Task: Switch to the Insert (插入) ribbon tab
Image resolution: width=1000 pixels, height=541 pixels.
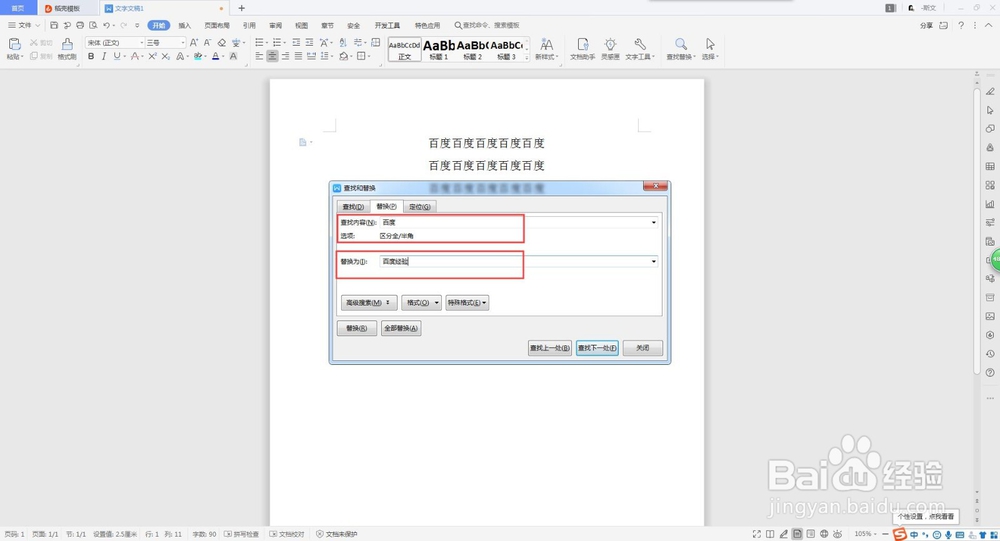Action: (x=184, y=26)
